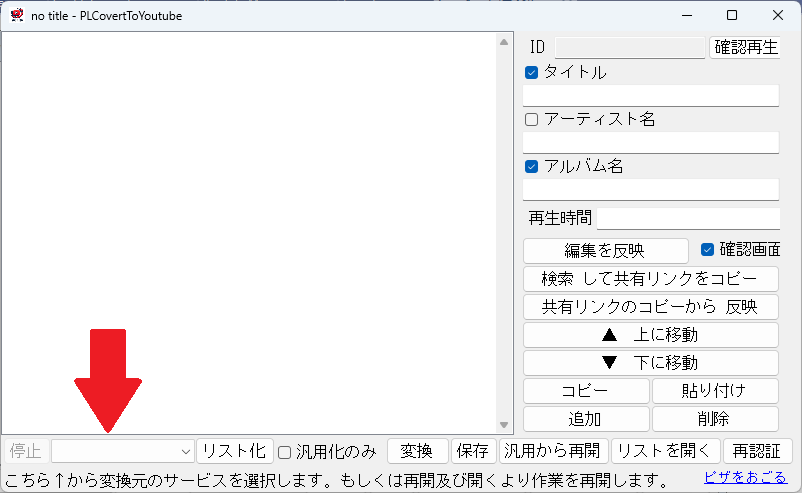This screenshot has width=802, height=493.
Task: Disable the 確認画面 checkbox
Action: point(708,249)
